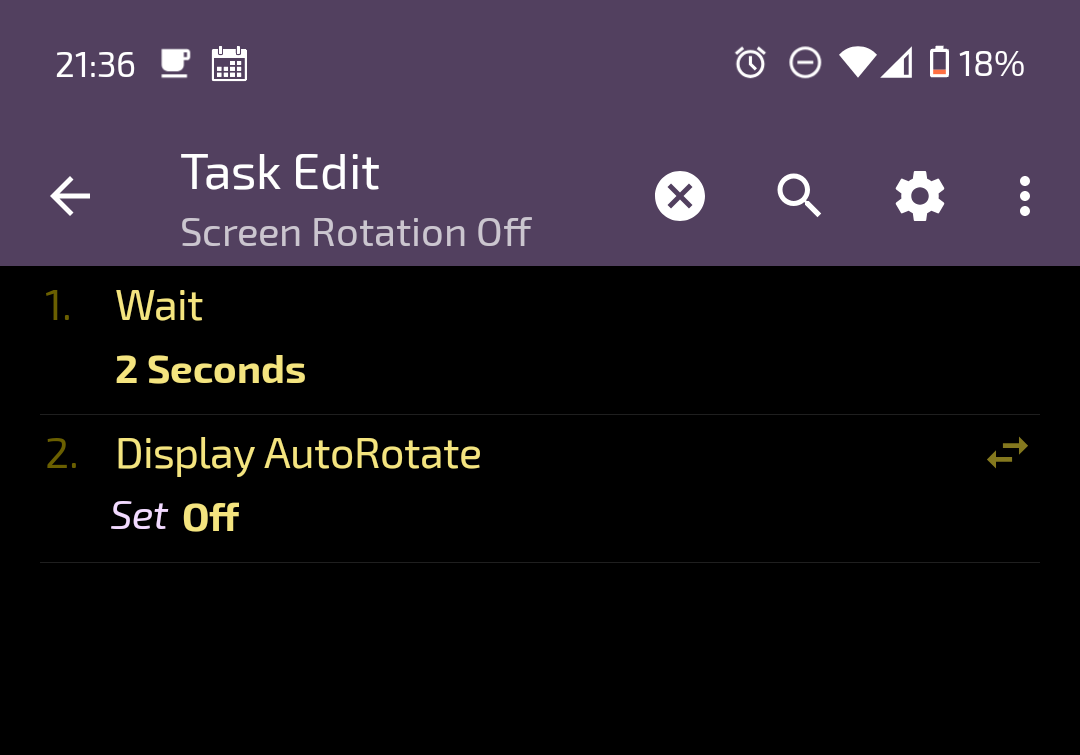Viewport: 1080px width, 755px height.
Task: Tap the coffee cup notification icon
Action: tap(175, 63)
